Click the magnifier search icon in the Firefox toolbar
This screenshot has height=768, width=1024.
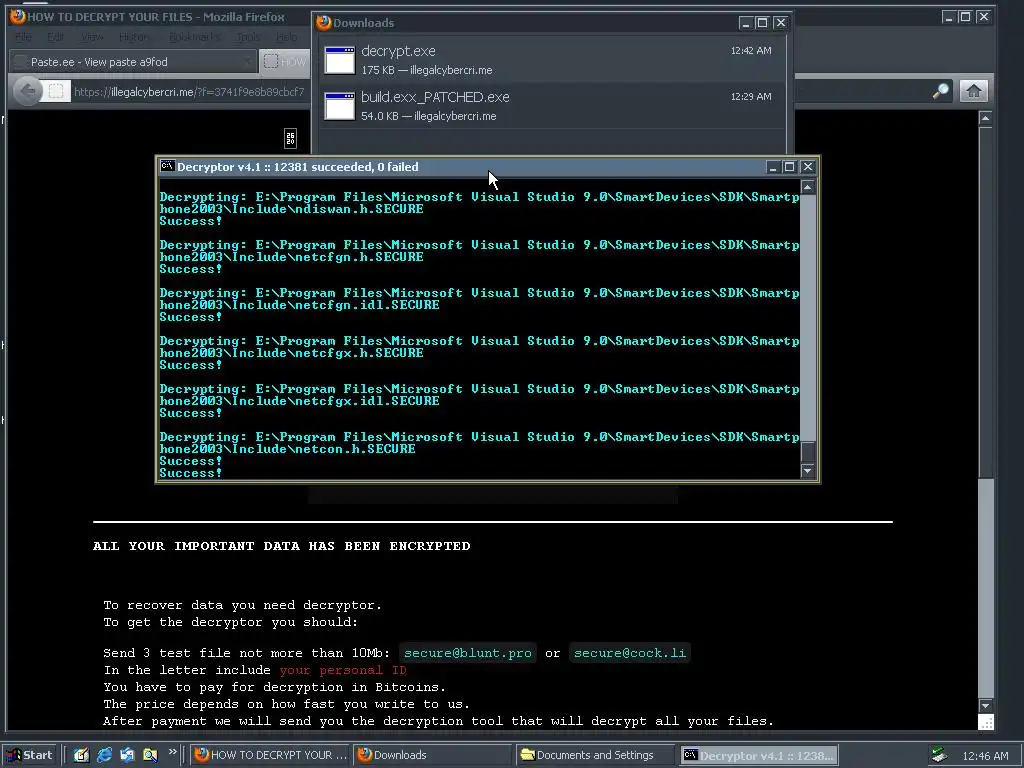(x=940, y=91)
